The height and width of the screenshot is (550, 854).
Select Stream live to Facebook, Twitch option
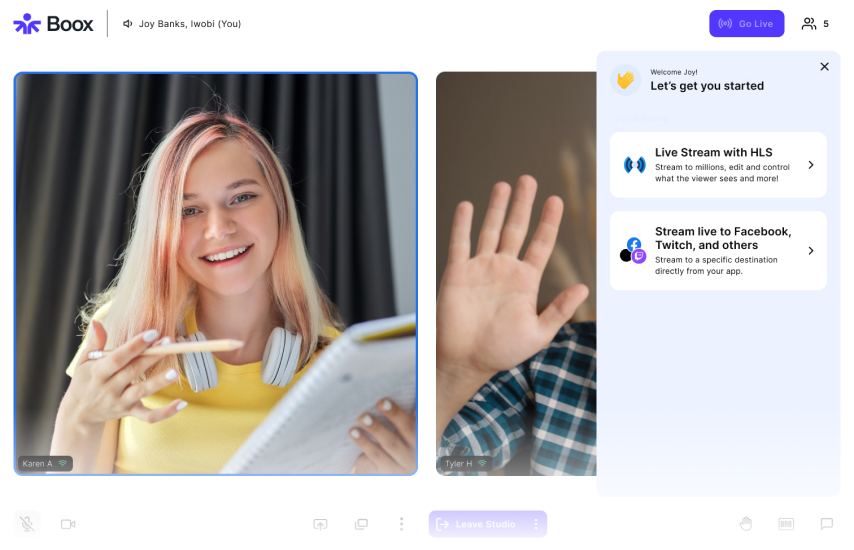[x=718, y=250]
